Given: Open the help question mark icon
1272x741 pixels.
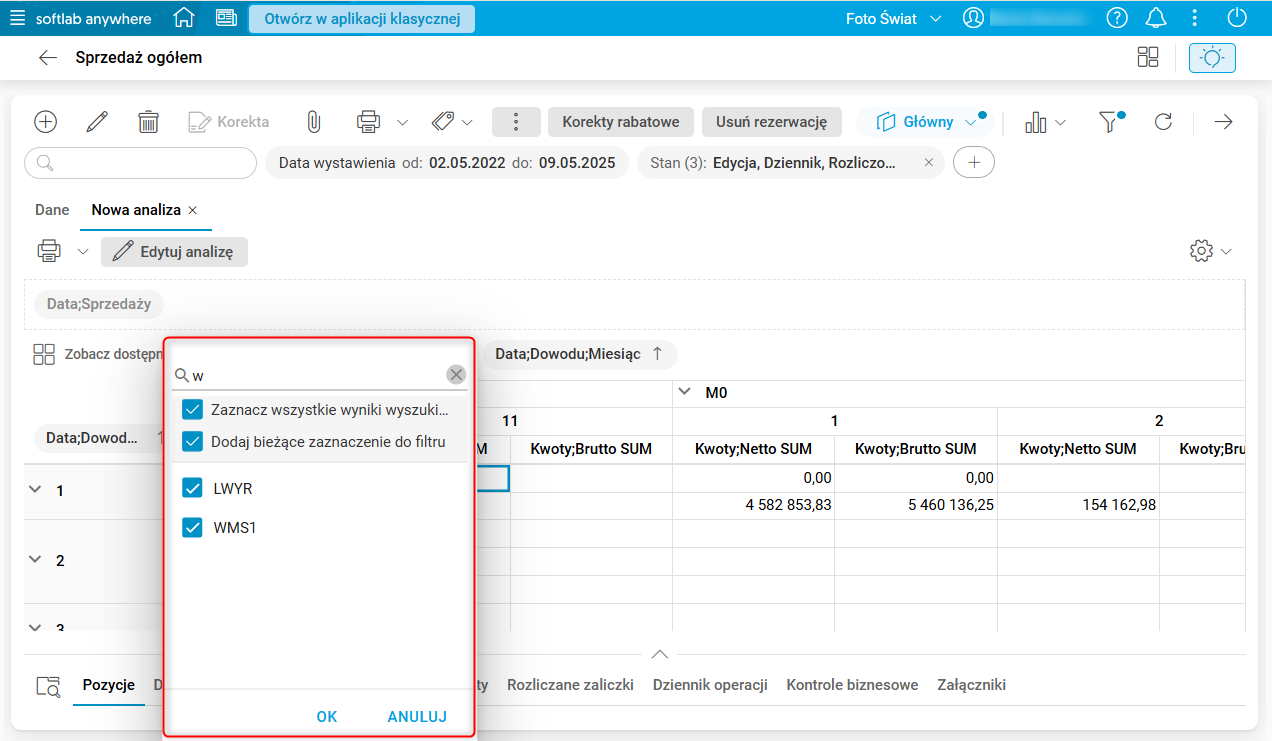Looking at the screenshot, I should (1117, 18).
